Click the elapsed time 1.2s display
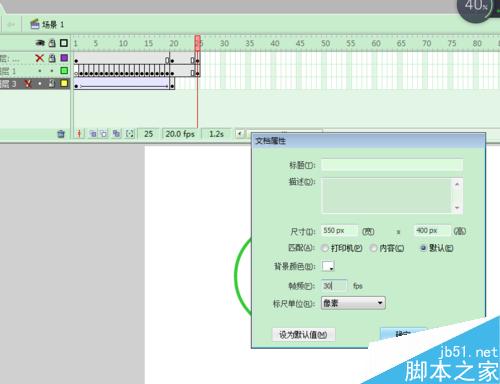Viewport: 500px width, 384px height. tap(216, 134)
